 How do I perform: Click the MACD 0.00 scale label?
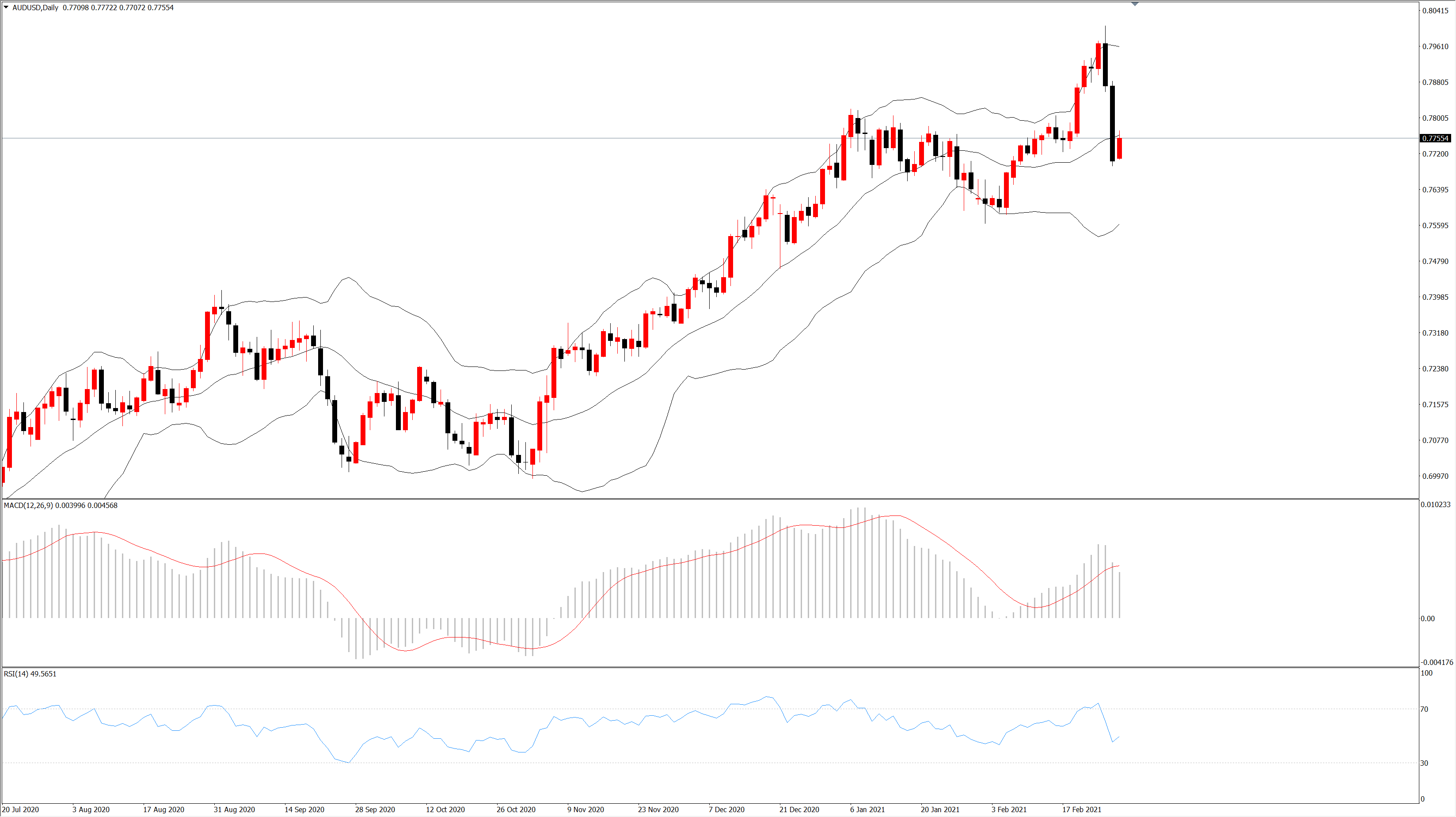[x=1427, y=618]
